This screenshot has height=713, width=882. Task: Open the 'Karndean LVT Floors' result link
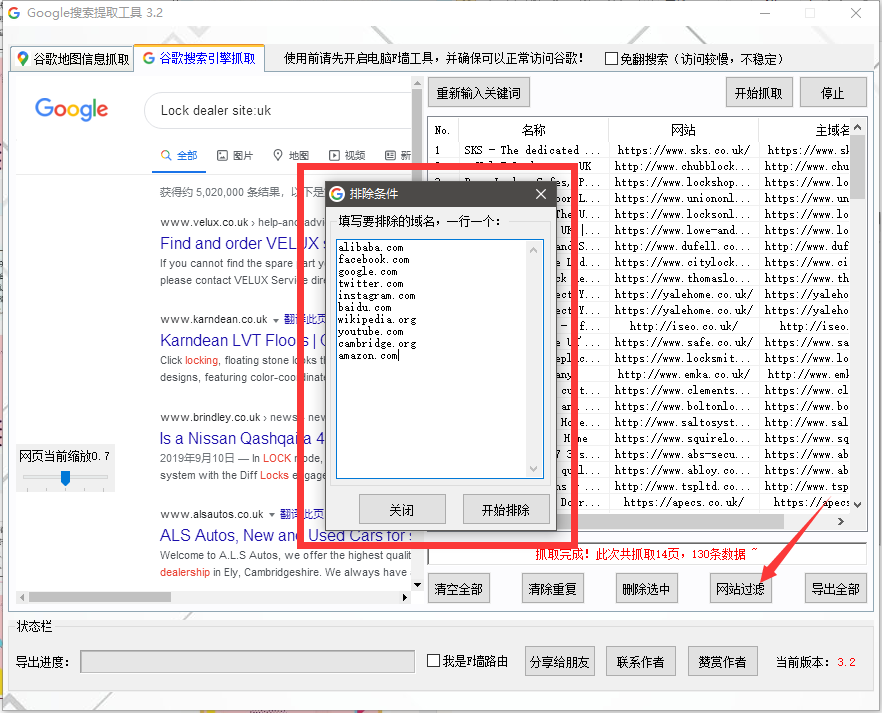click(x=242, y=340)
